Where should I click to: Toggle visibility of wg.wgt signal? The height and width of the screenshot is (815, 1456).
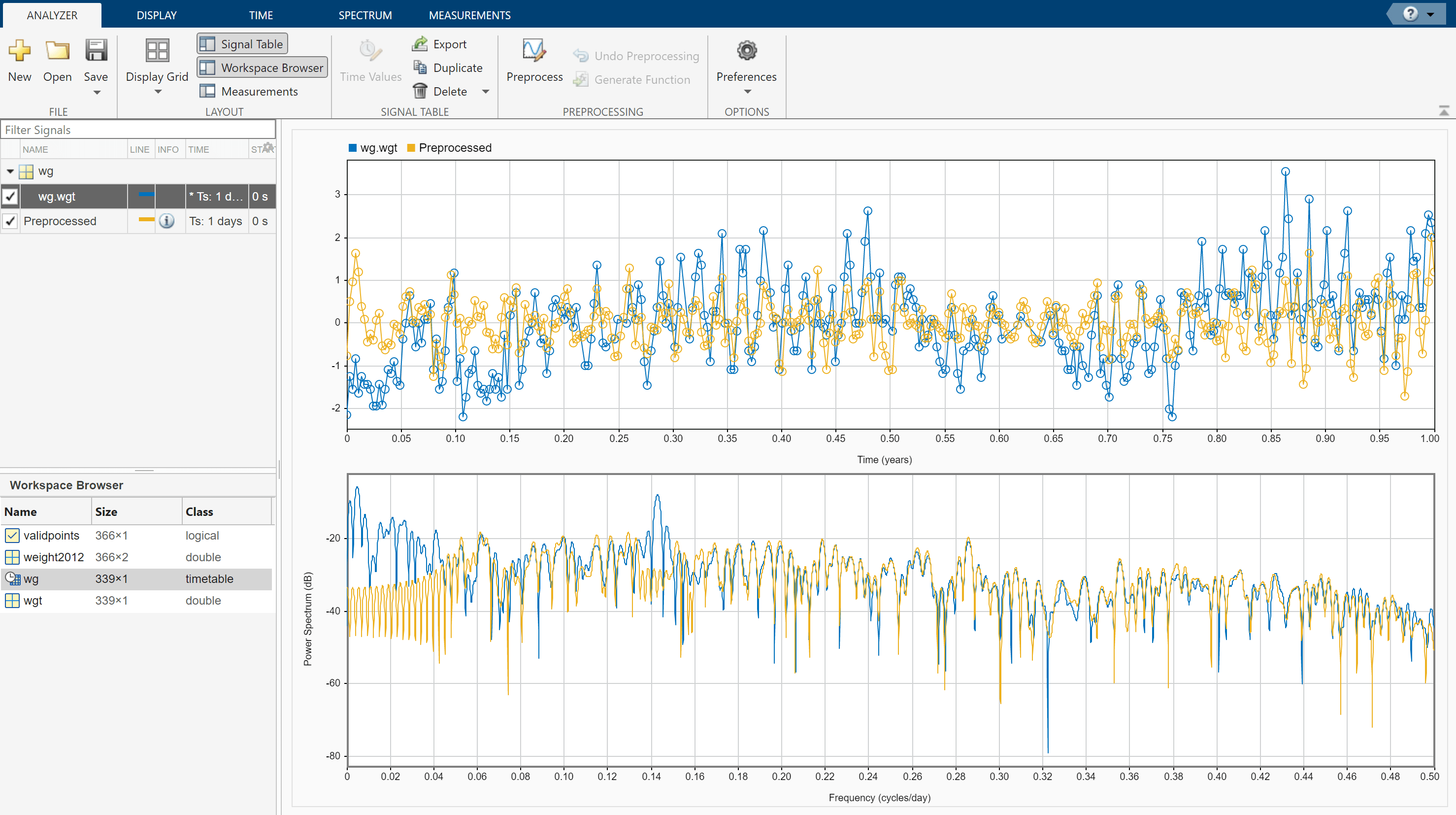coord(10,196)
